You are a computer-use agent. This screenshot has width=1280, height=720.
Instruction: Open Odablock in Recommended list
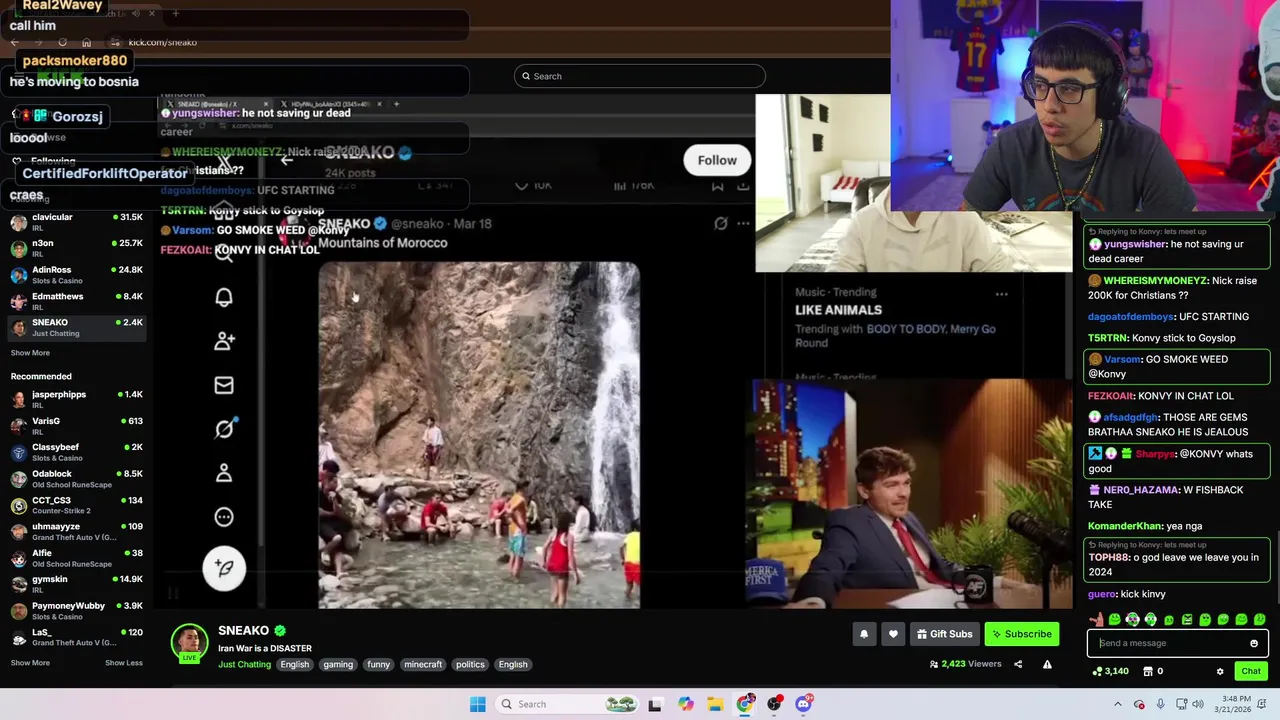click(77, 478)
